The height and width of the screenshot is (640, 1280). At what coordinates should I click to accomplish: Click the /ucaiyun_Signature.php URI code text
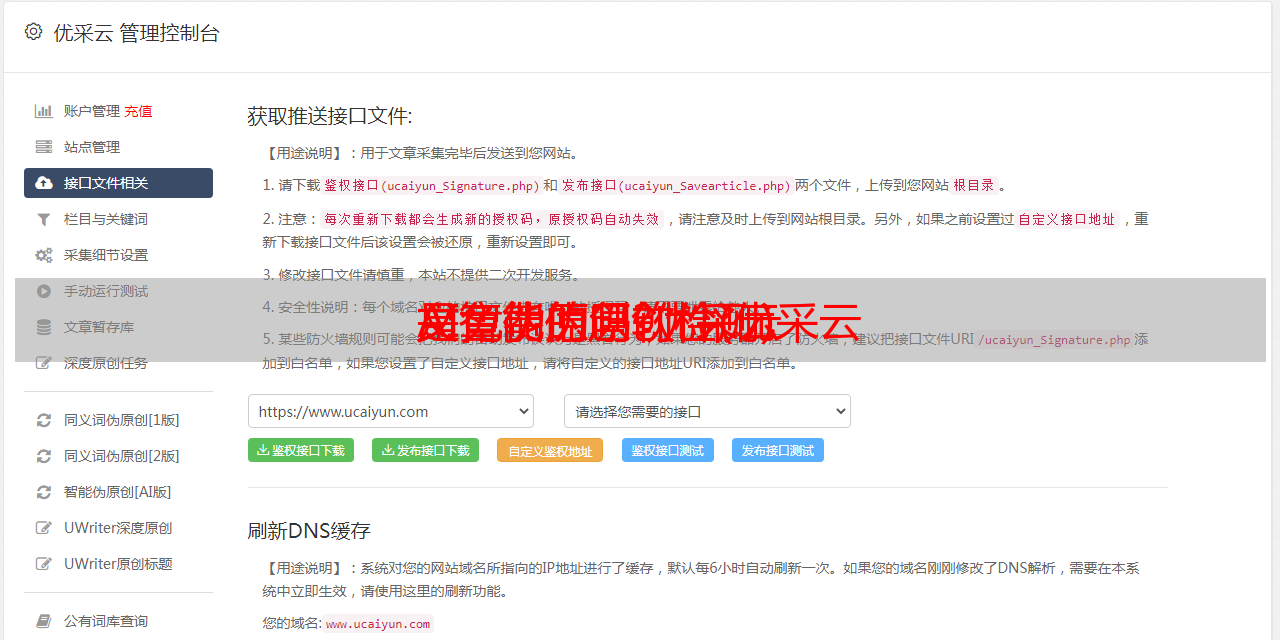pos(1055,340)
